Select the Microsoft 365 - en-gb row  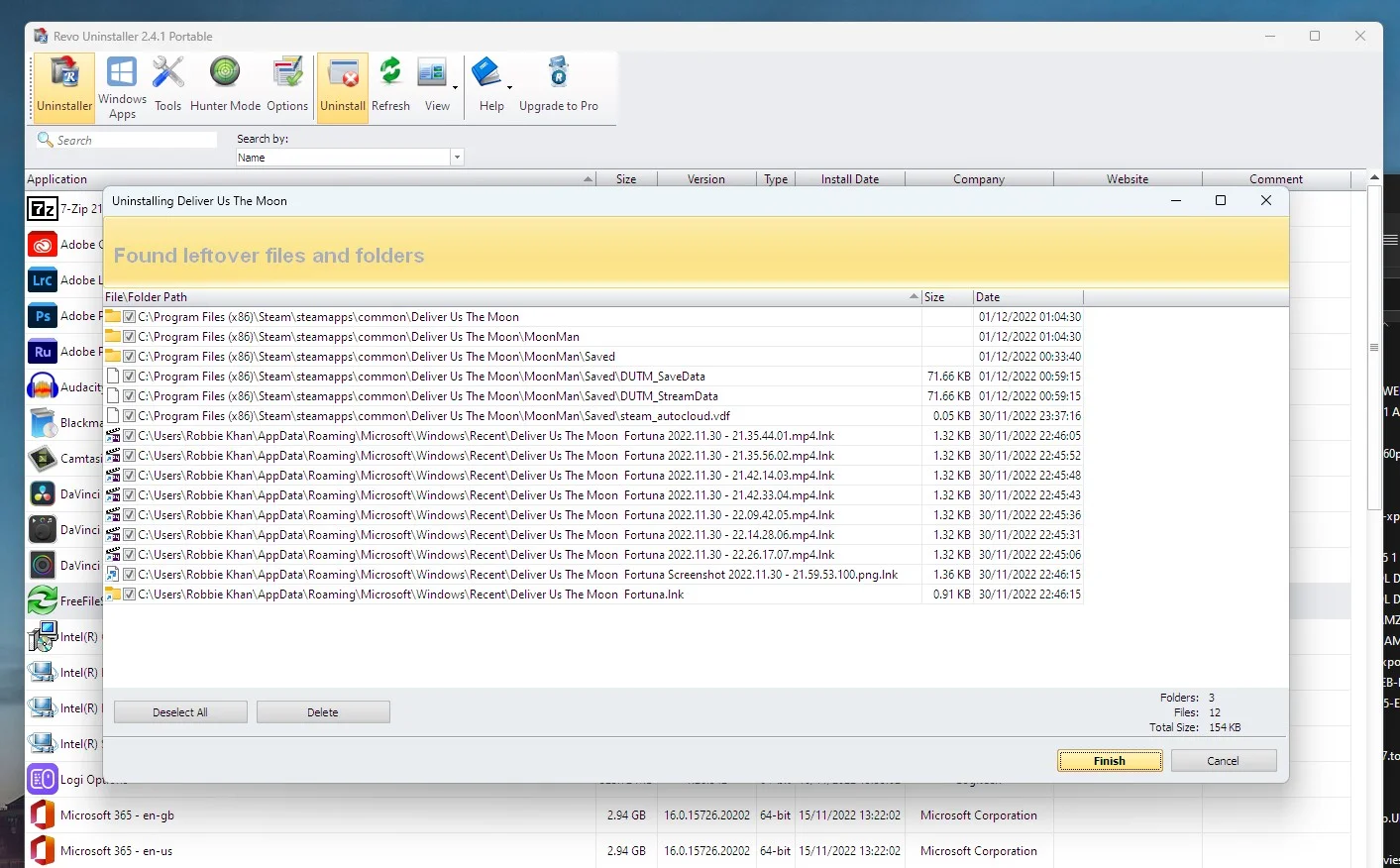click(x=688, y=815)
